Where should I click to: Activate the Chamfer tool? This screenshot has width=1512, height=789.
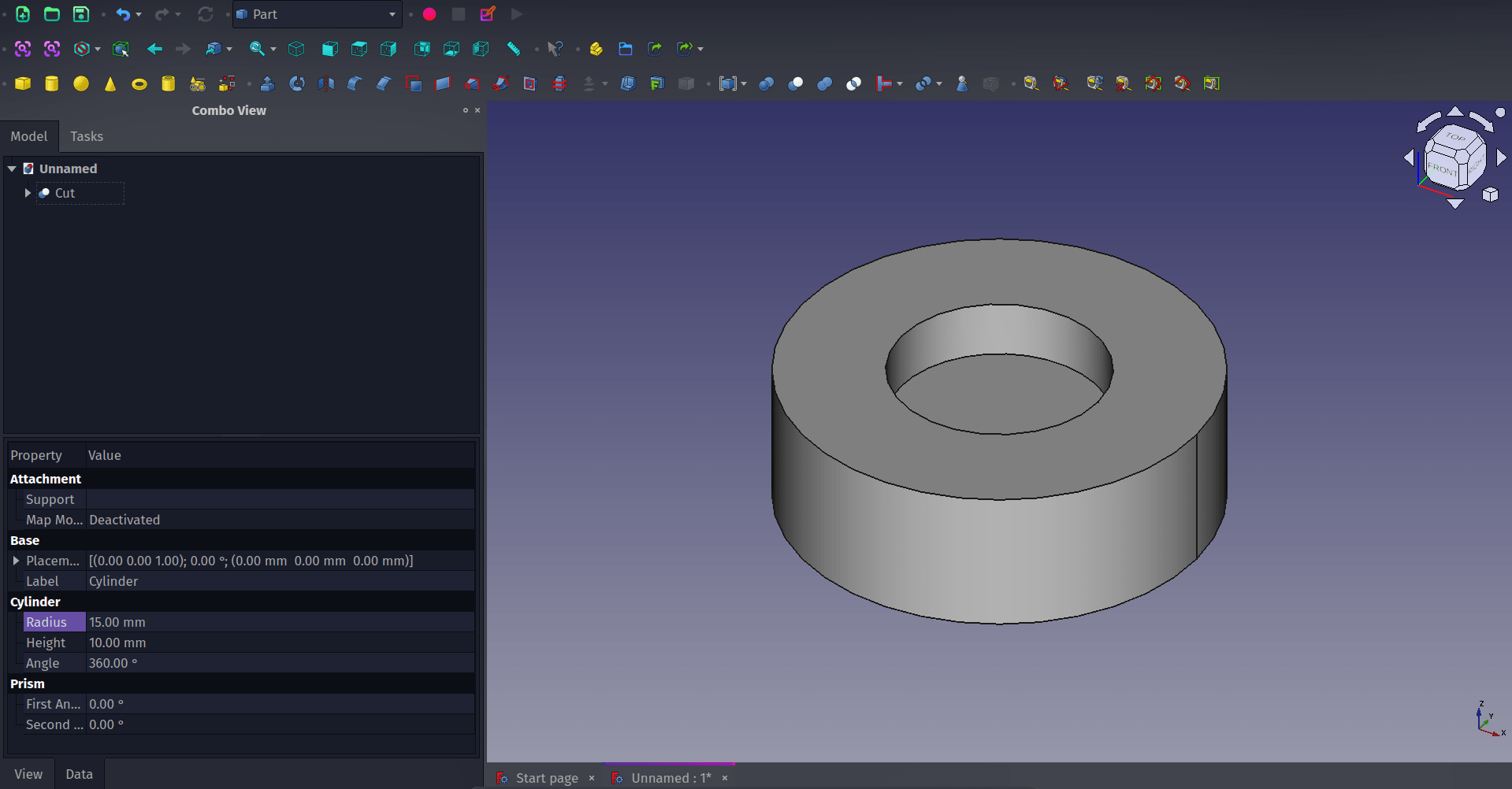tap(384, 83)
